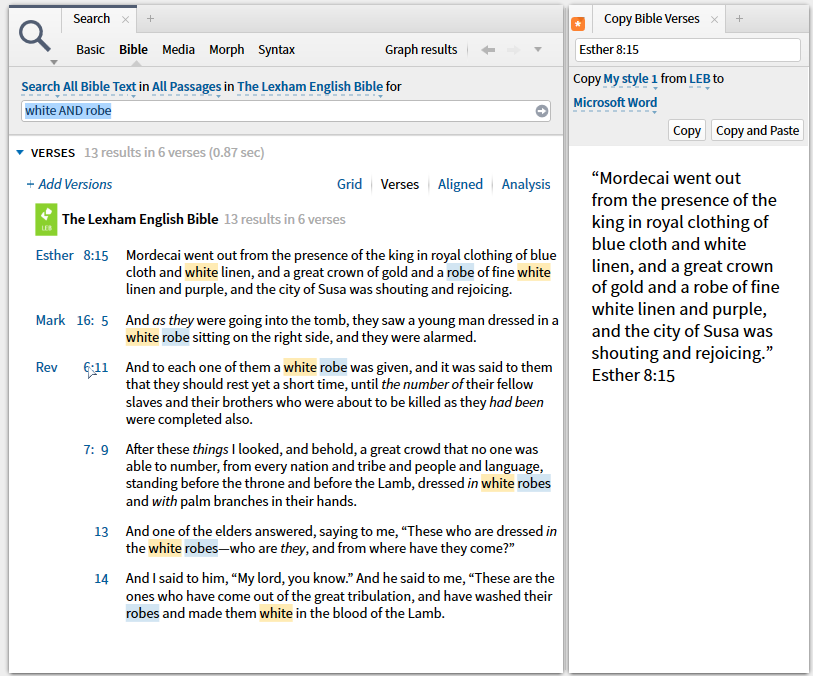The height and width of the screenshot is (676, 813).
Task: Click Graph results
Action: pos(421,50)
